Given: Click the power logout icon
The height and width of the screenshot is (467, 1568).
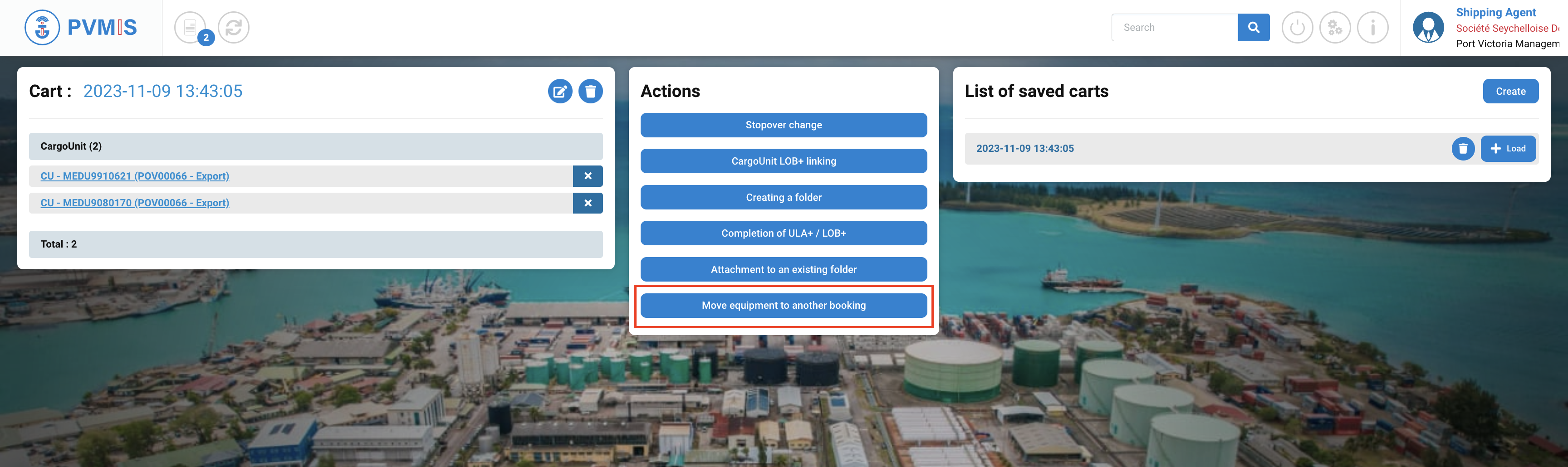Looking at the screenshot, I should point(1297,27).
